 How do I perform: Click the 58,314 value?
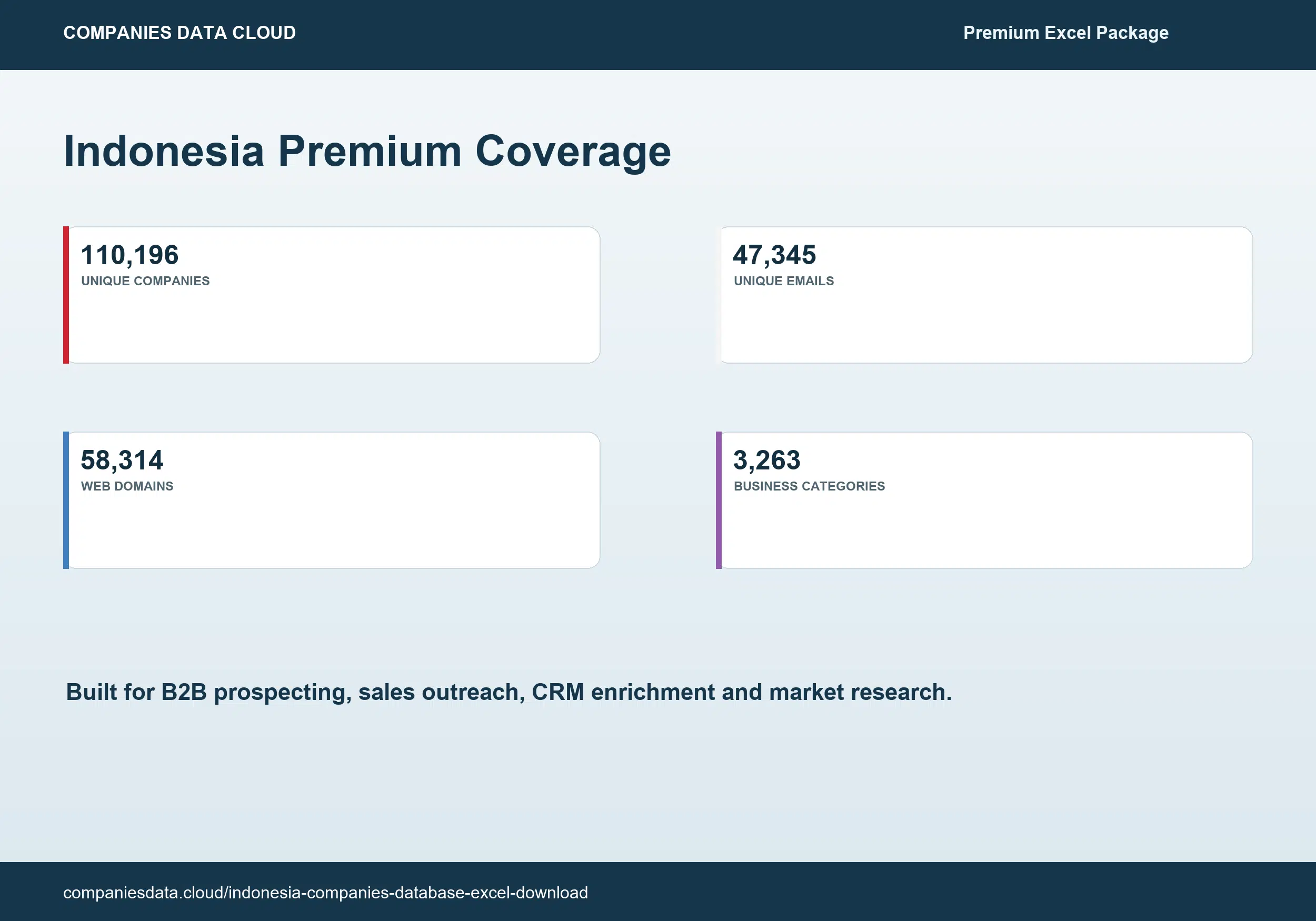click(x=122, y=460)
